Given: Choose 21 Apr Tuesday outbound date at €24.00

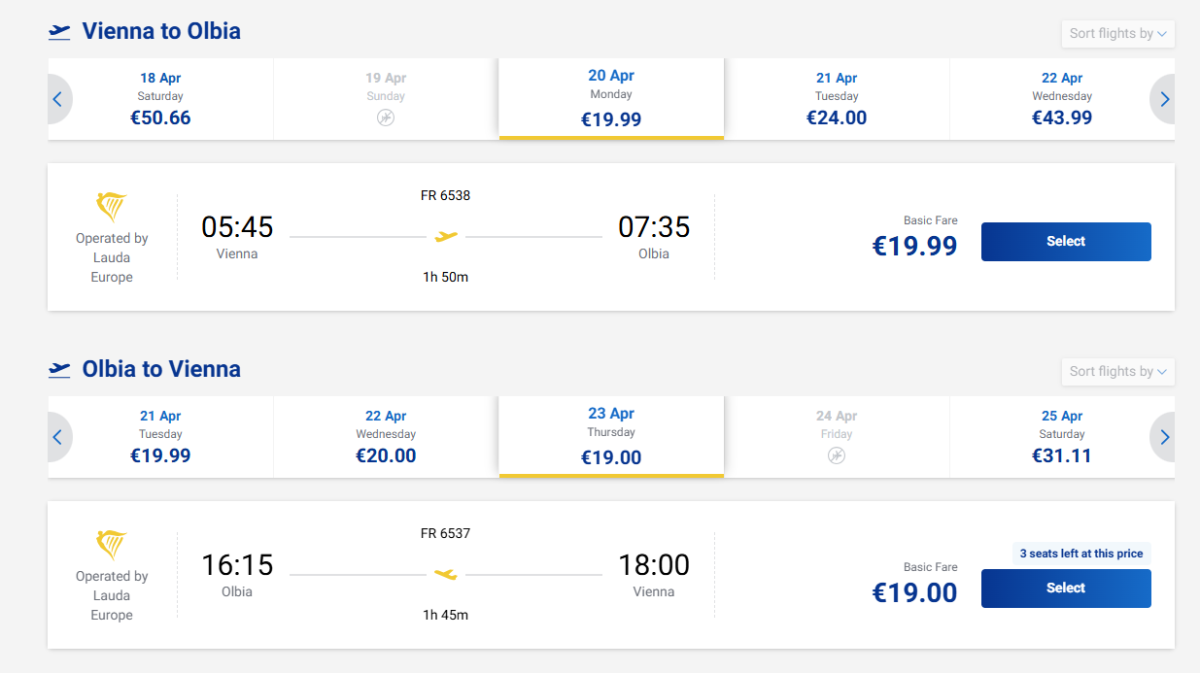Looking at the screenshot, I should tap(837, 98).
